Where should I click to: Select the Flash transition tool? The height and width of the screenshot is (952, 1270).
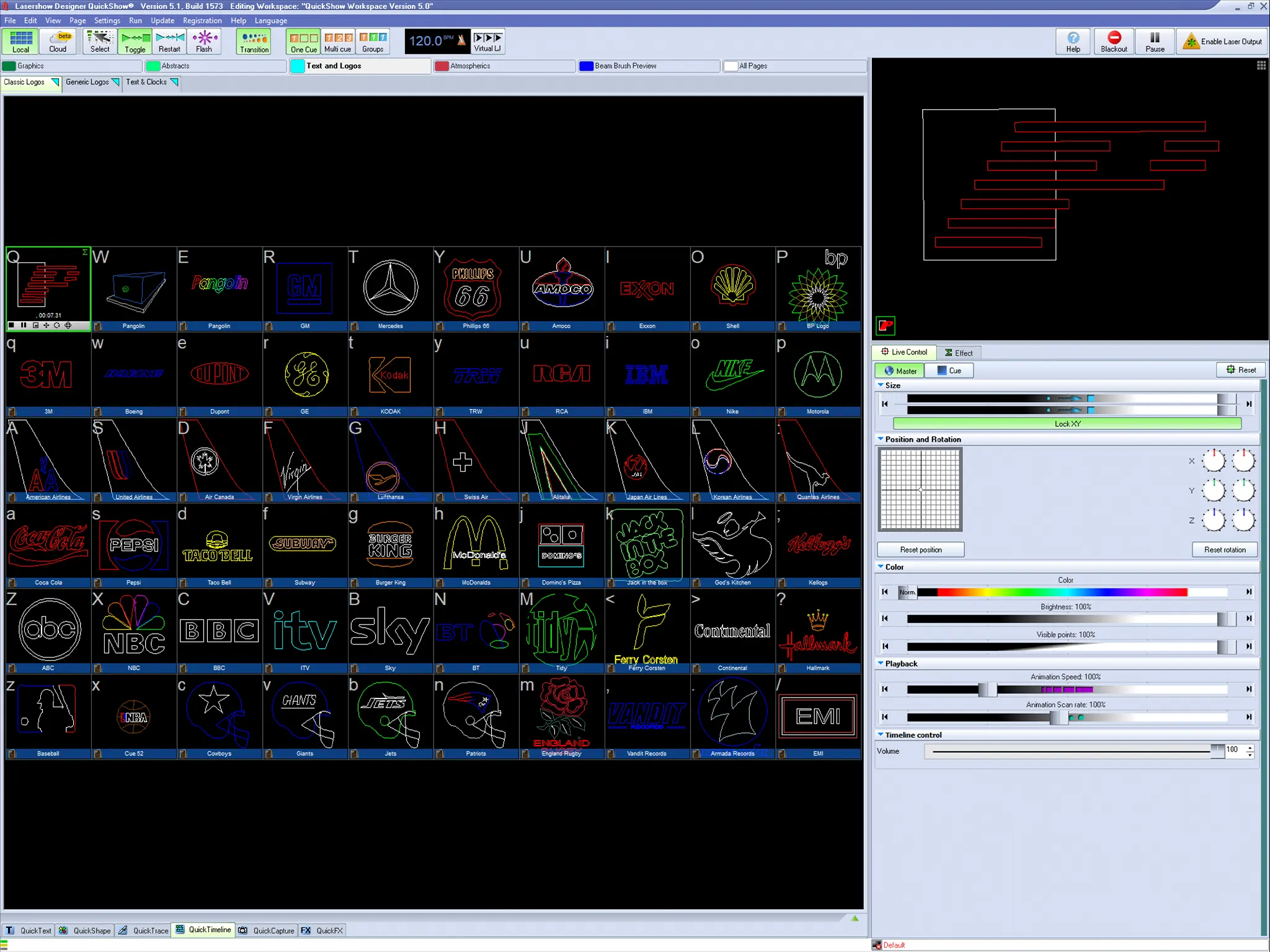(203, 41)
